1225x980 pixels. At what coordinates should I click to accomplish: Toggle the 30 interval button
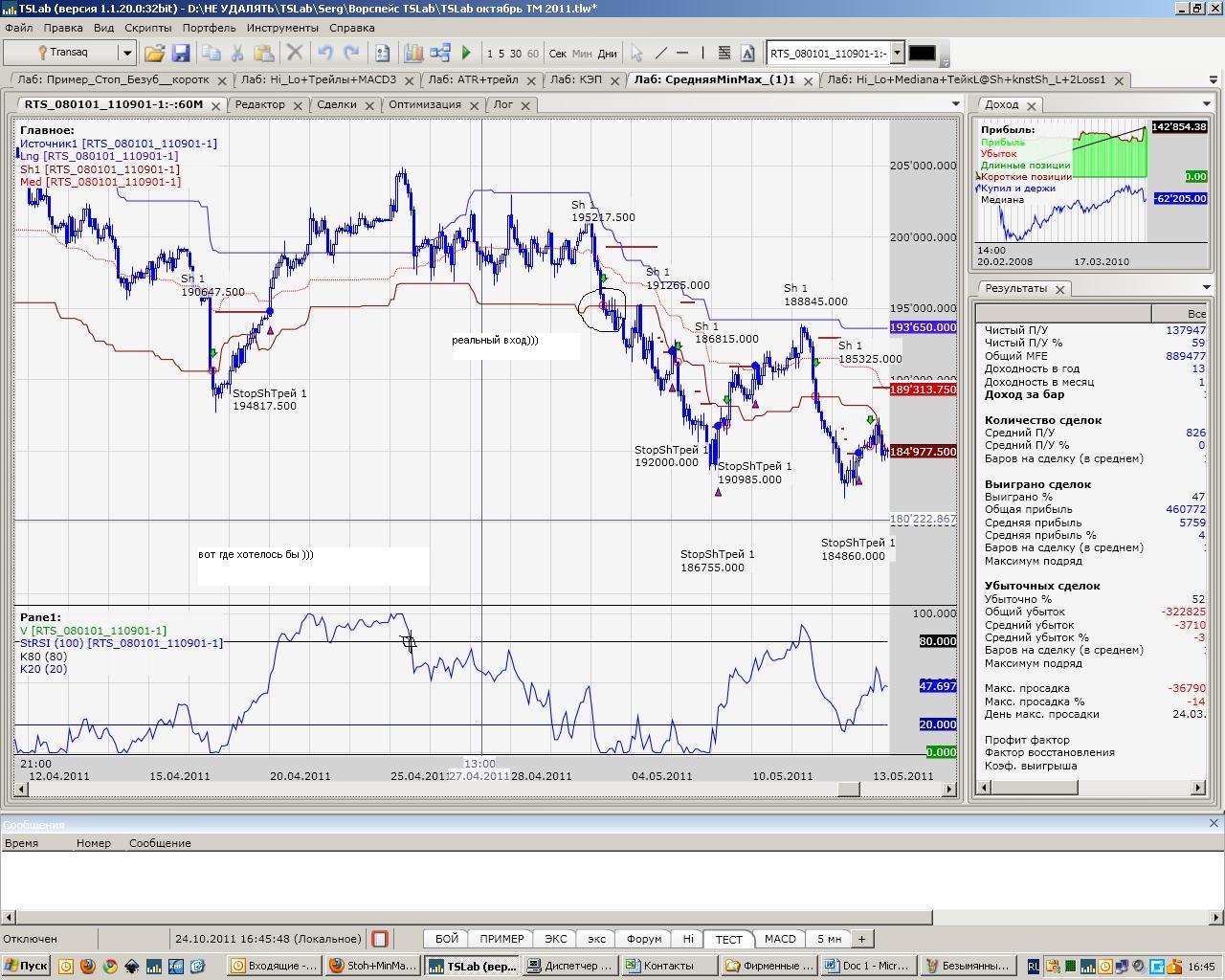pyautogui.click(x=516, y=54)
